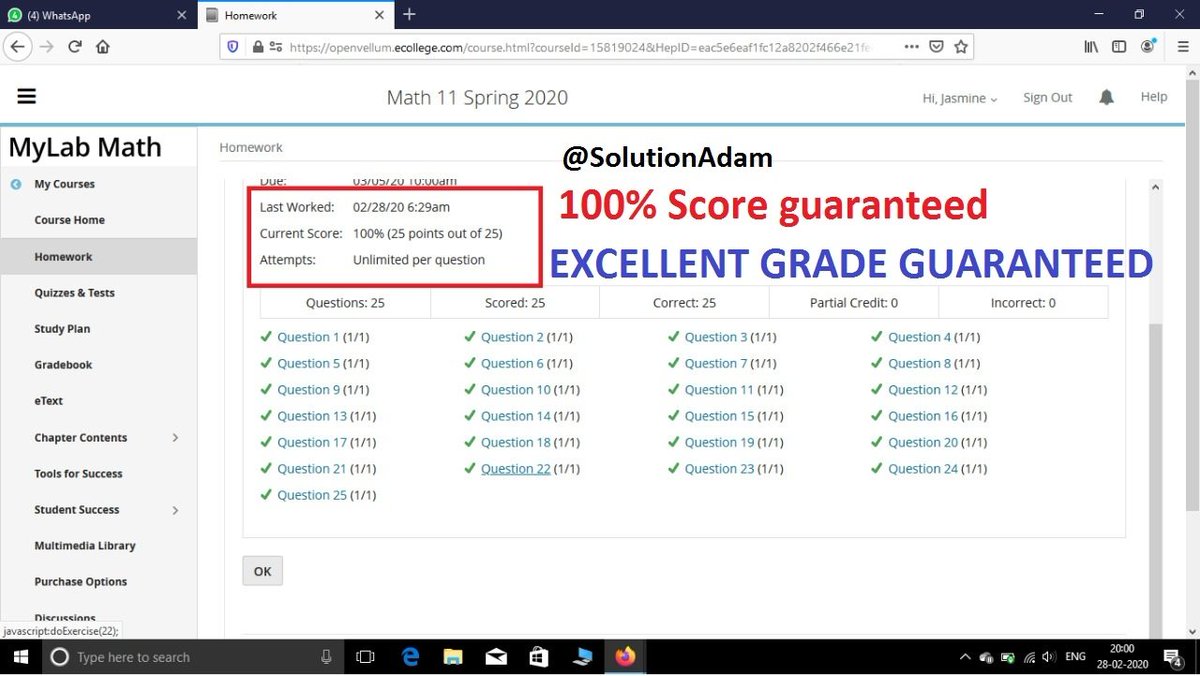Image resolution: width=1200 pixels, height=676 pixels.
Task: Open the Question 22 link
Action: pos(515,468)
